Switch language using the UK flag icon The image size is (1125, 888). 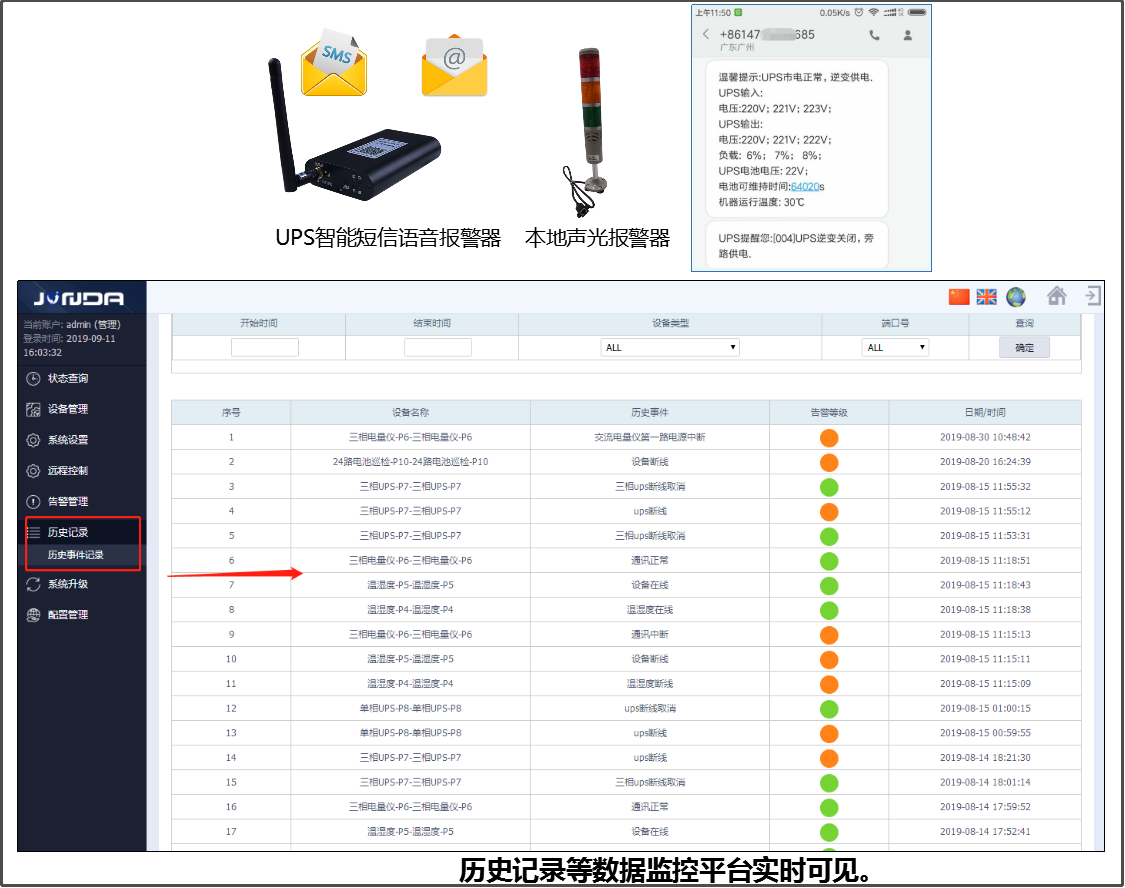coord(987,297)
